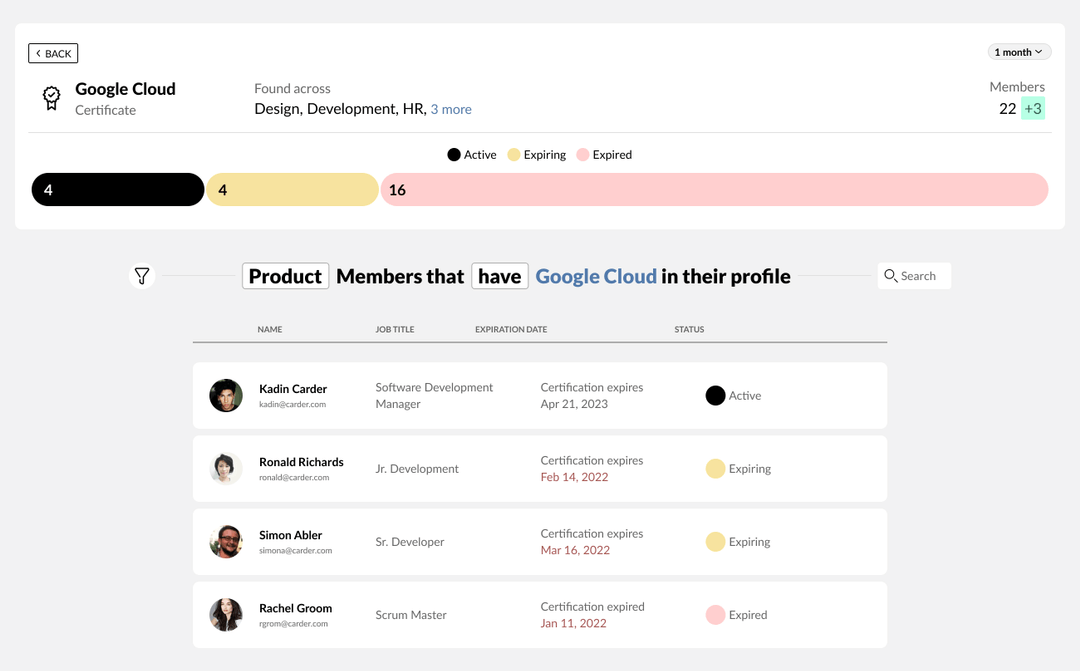Screen dimensions: 1080x671
Task: Click Kadin Carder's black Active status dot
Action: [x=715, y=395]
